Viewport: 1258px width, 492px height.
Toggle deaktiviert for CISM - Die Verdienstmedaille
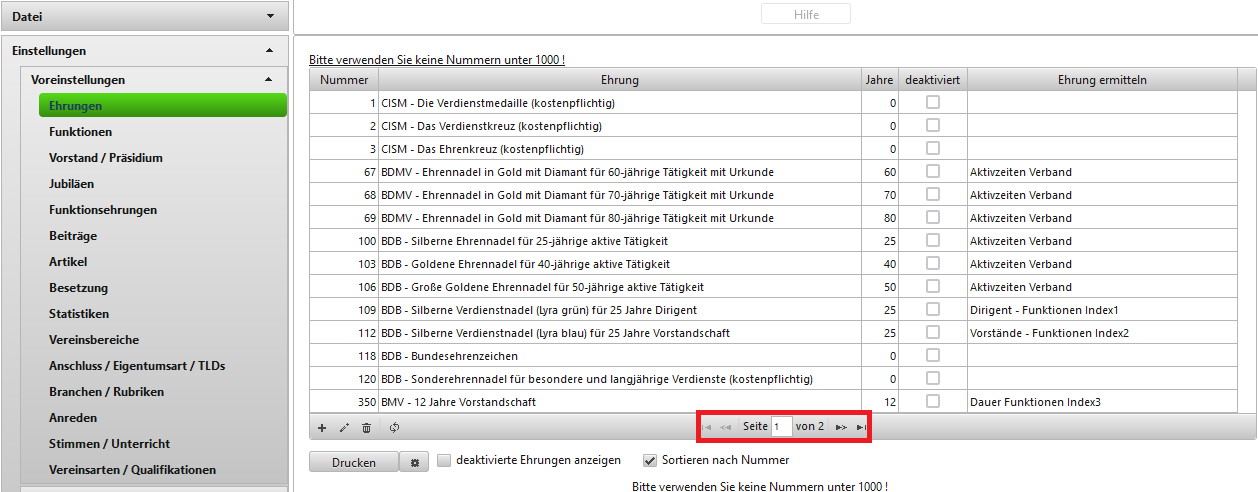[x=932, y=102]
